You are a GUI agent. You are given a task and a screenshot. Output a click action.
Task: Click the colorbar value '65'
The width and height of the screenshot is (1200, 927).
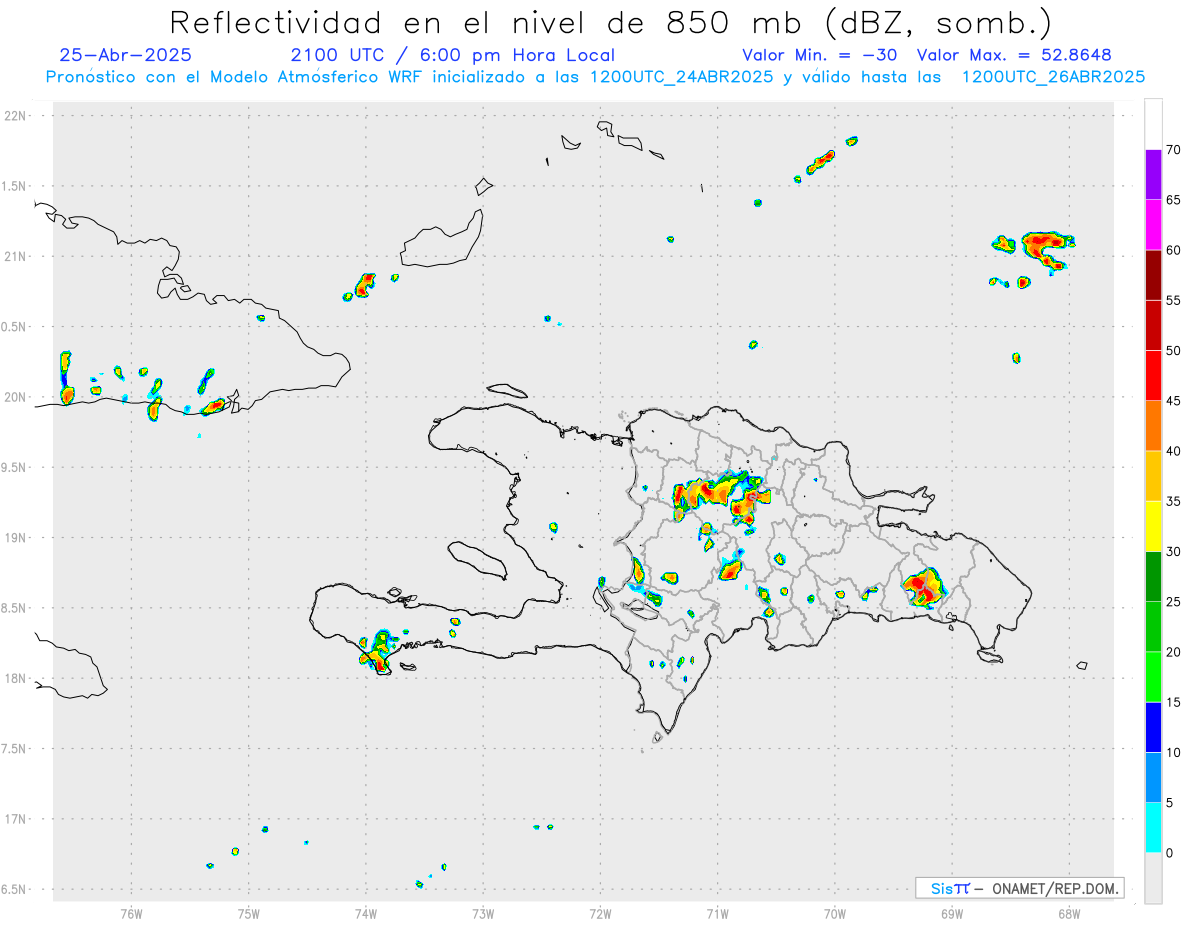pyautogui.click(x=1174, y=200)
